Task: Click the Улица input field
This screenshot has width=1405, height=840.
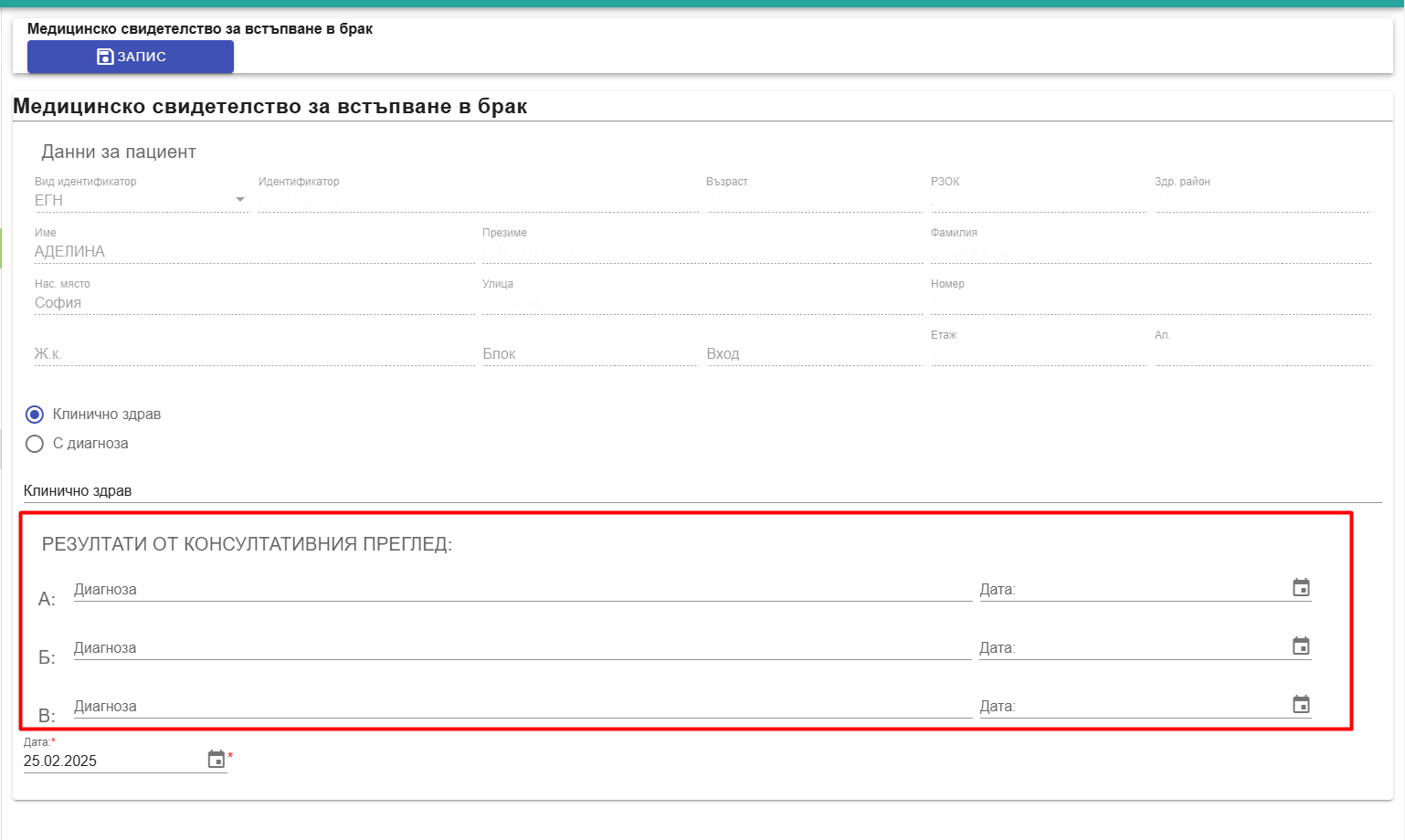Action: [702, 302]
